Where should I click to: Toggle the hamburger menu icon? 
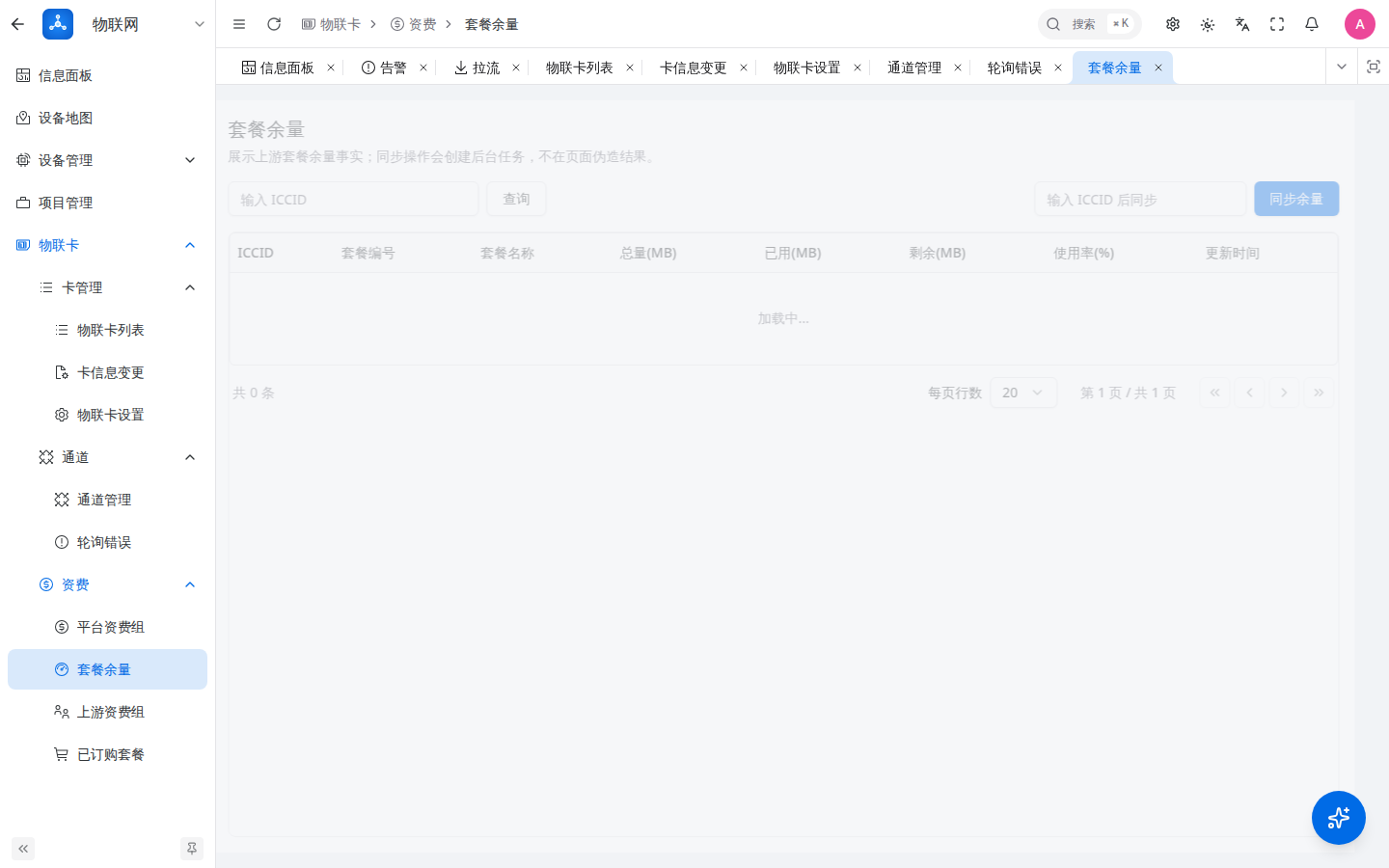click(239, 24)
